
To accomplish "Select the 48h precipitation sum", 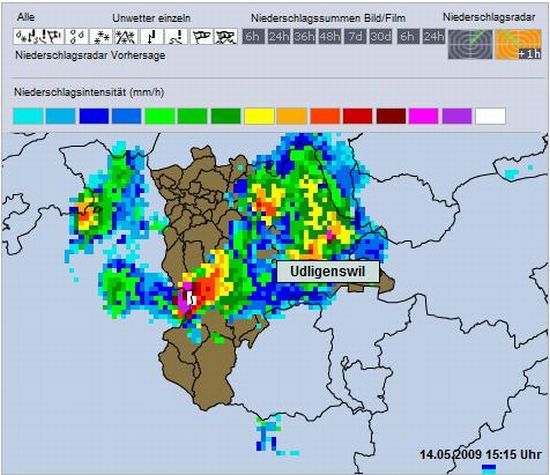I will tap(330, 36).
